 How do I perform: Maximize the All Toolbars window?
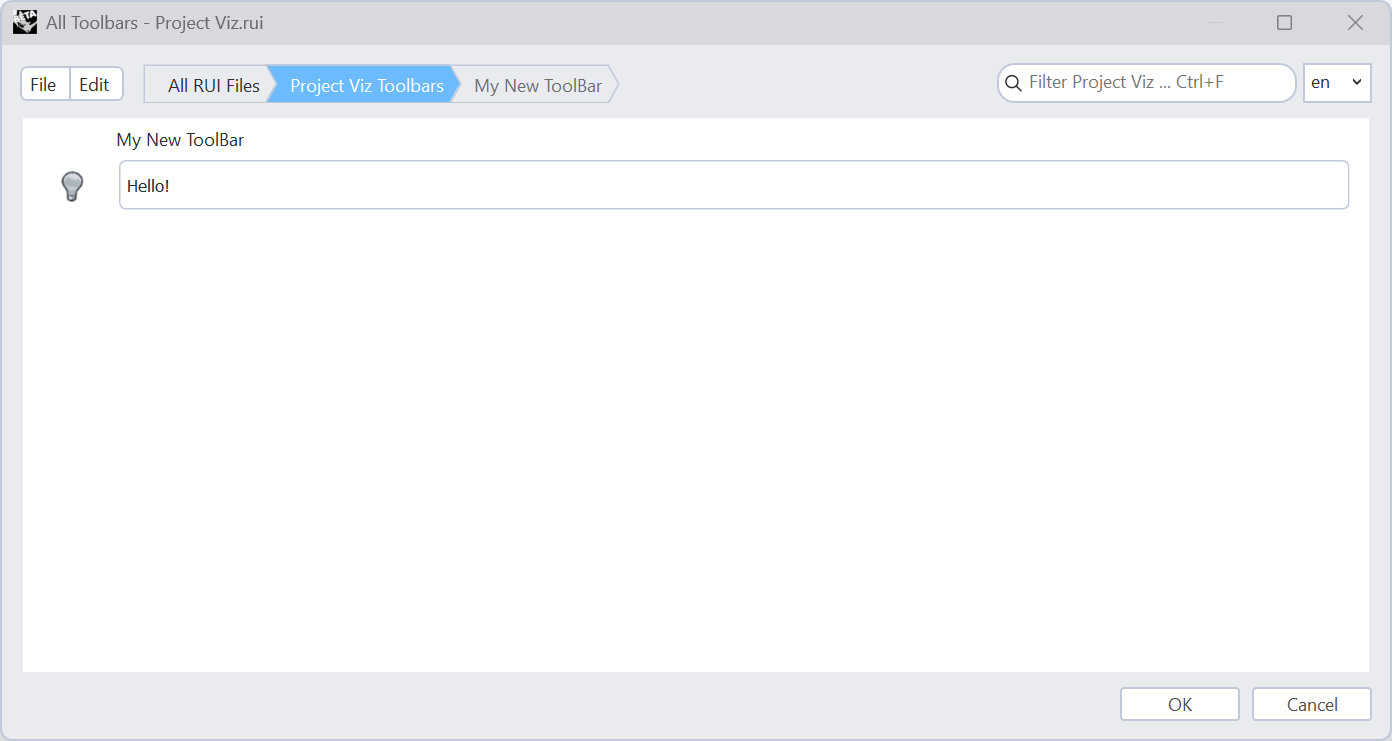[x=1285, y=22]
